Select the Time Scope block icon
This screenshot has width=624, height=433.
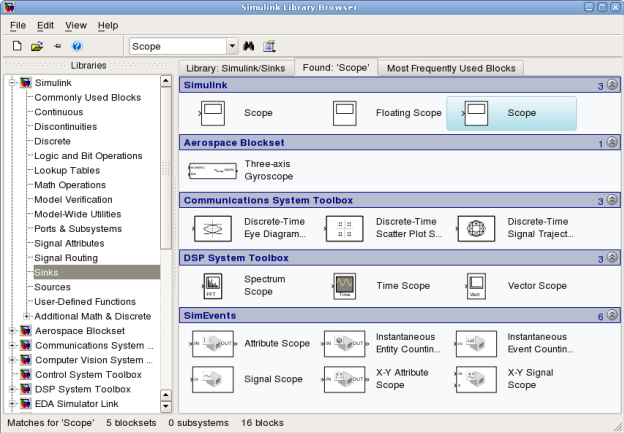click(345, 286)
